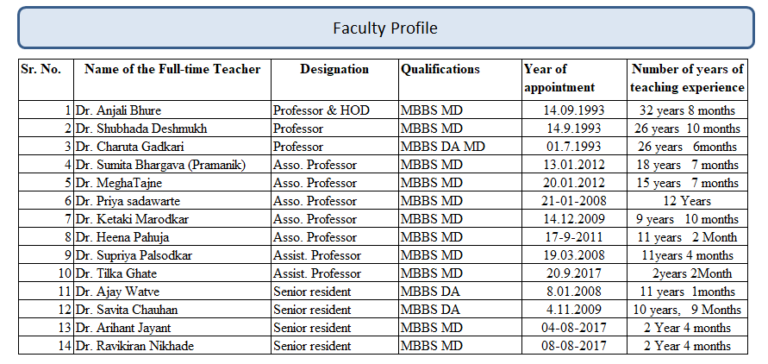The image size is (768, 364).
Task: Select the 12 Years experience cell
Action: point(687,201)
